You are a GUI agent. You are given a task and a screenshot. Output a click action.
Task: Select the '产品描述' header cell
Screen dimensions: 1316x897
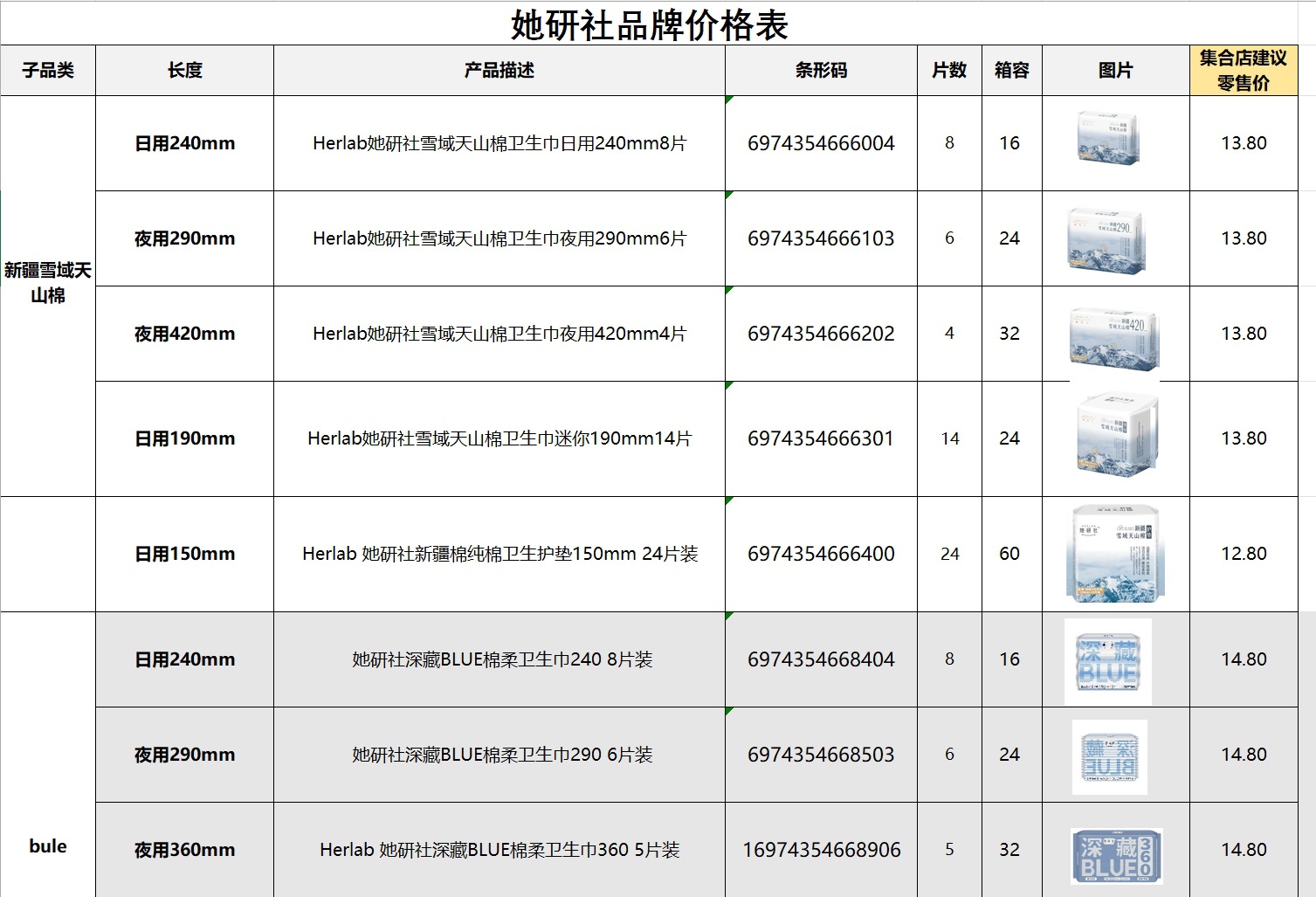point(500,70)
